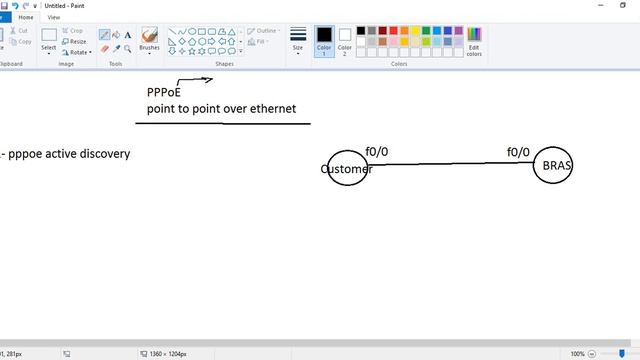Choose the Curve shape

(x=182, y=32)
